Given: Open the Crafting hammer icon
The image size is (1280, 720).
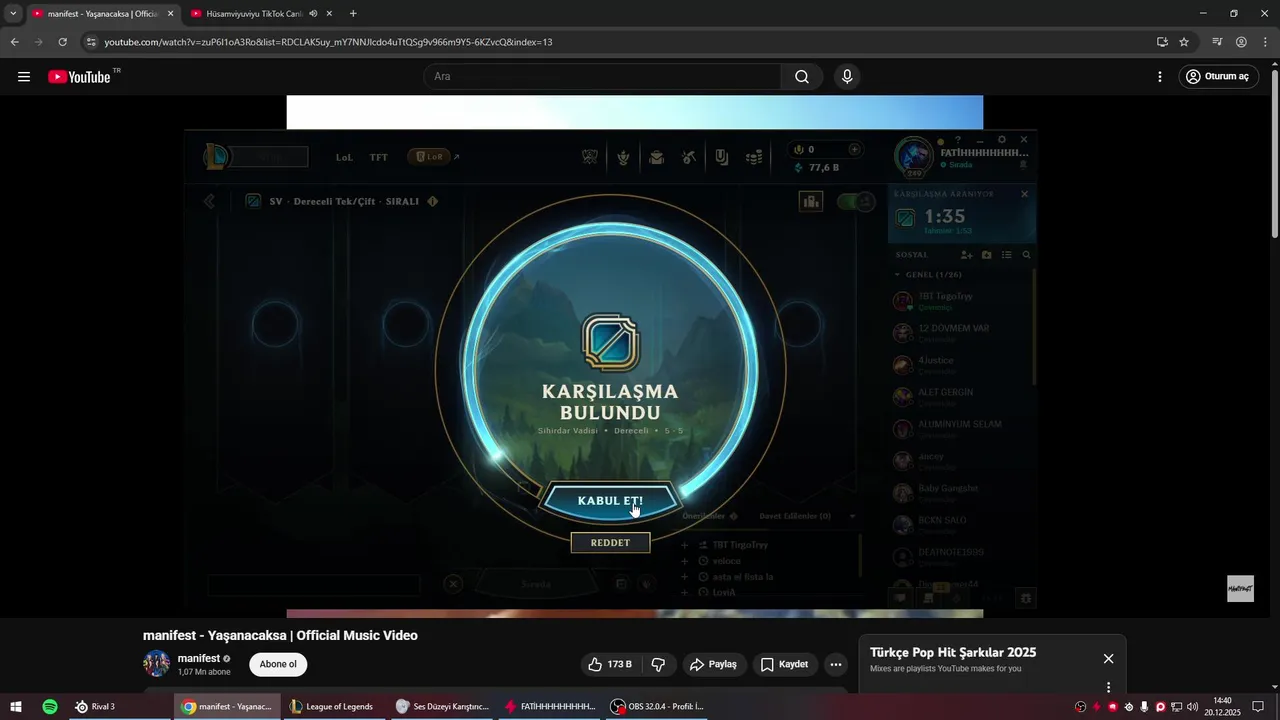Looking at the screenshot, I should (688, 157).
